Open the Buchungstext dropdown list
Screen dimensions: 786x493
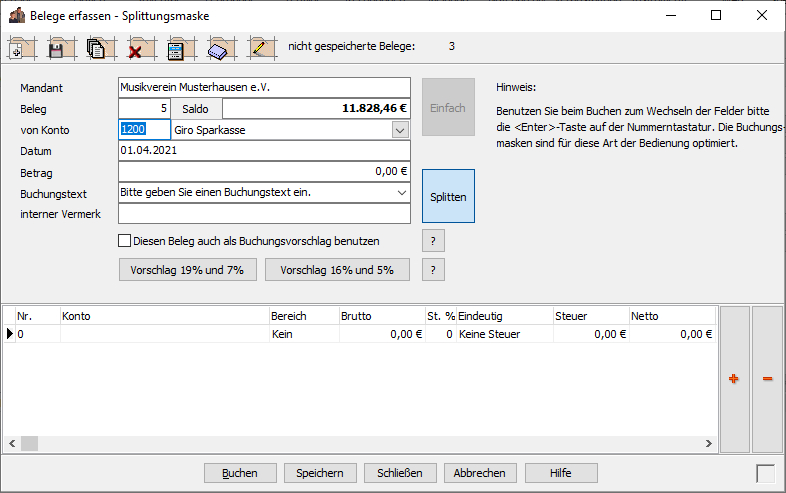pyautogui.click(x=401, y=192)
